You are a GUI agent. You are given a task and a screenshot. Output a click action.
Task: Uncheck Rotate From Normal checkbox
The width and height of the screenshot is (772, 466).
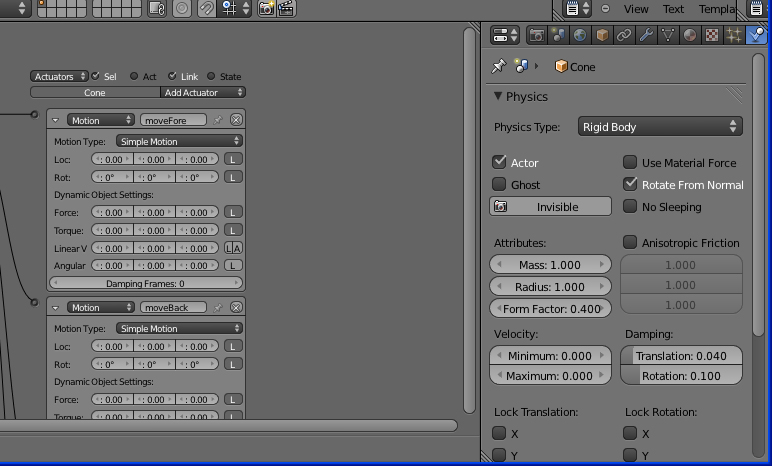tap(630, 184)
